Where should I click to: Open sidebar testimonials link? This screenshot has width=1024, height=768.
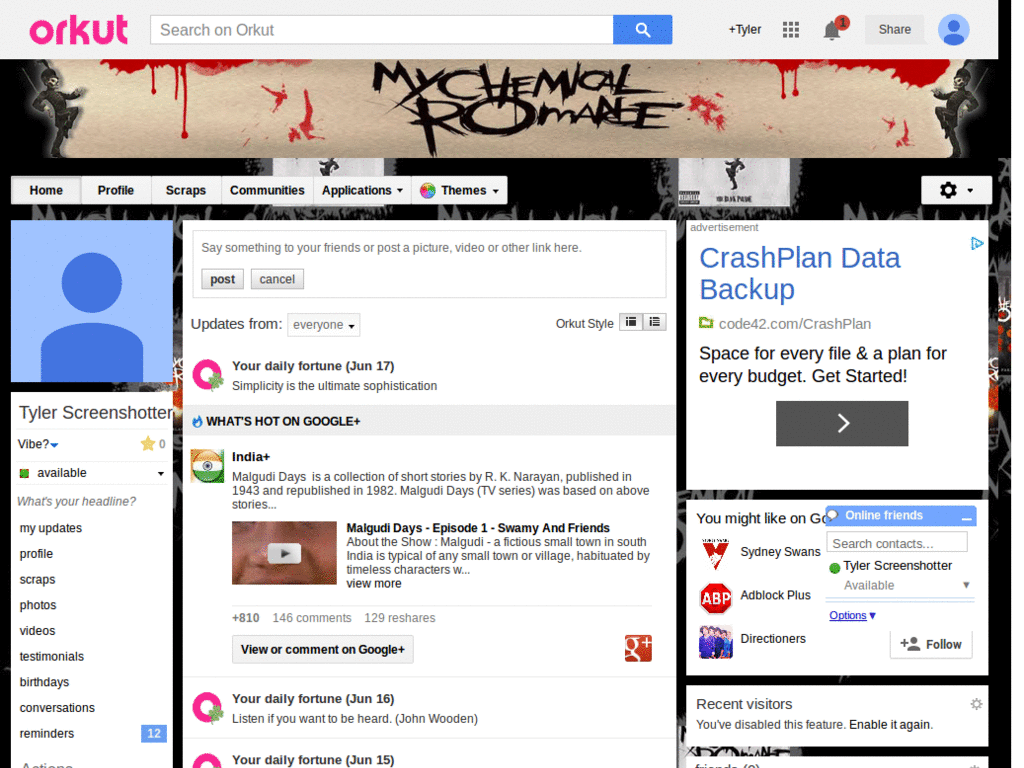click(x=52, y=656)
